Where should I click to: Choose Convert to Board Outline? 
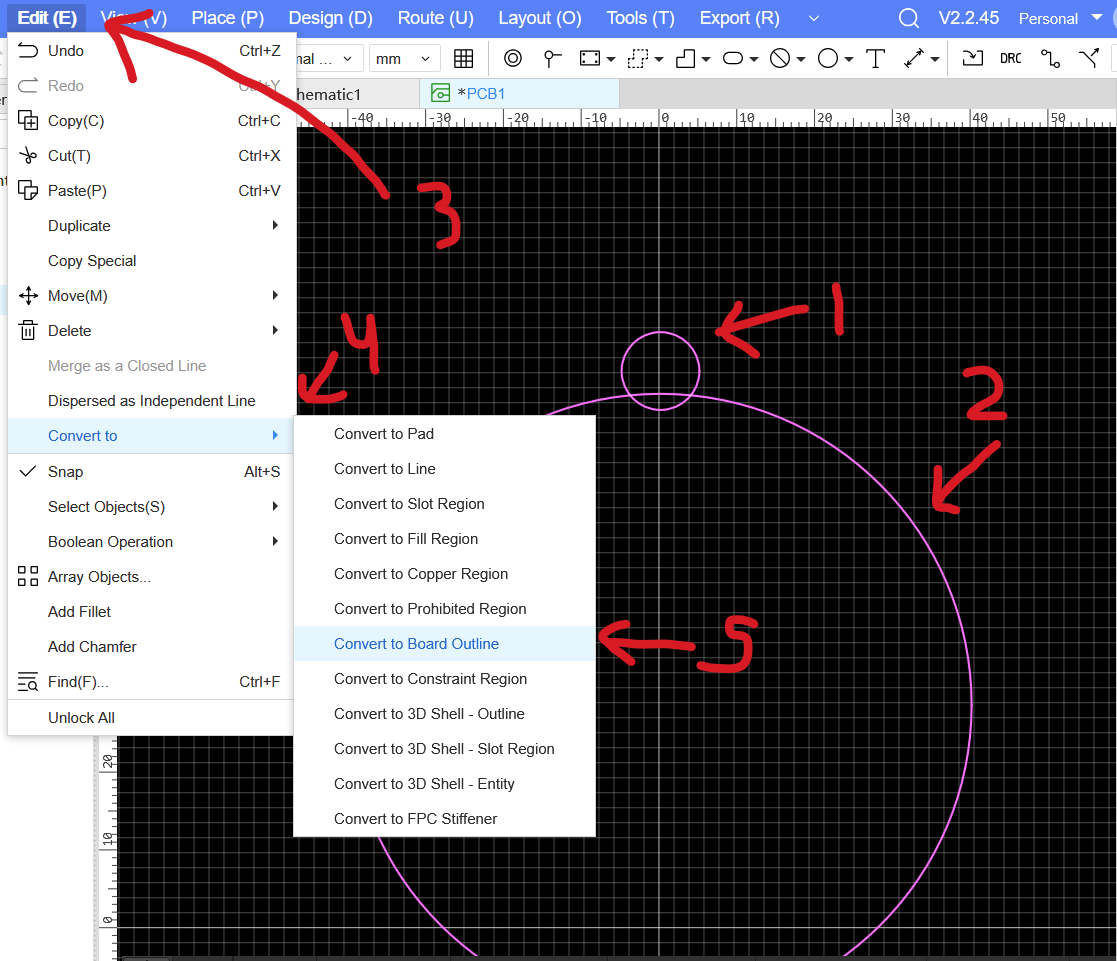coord(416,644)
